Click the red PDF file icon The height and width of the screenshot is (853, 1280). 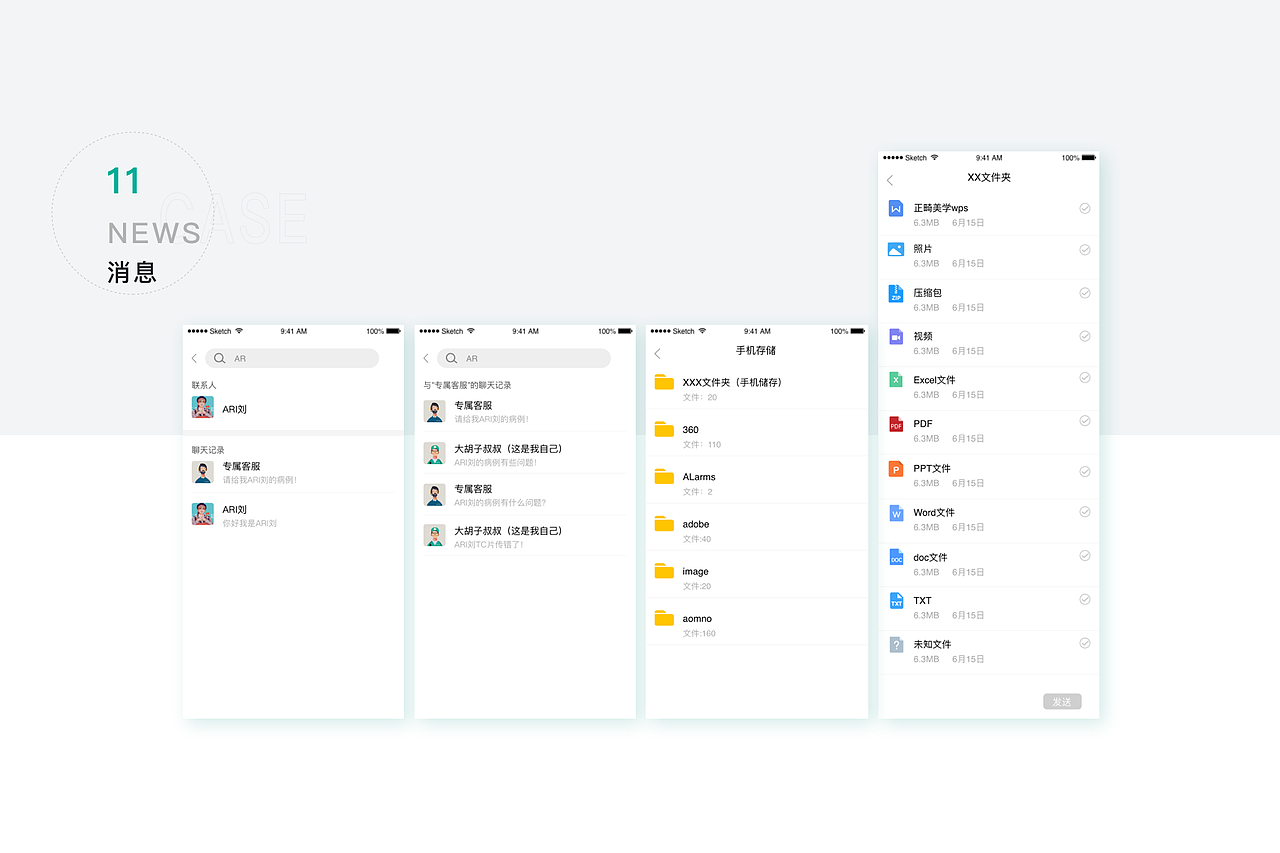tap(896, 424)
